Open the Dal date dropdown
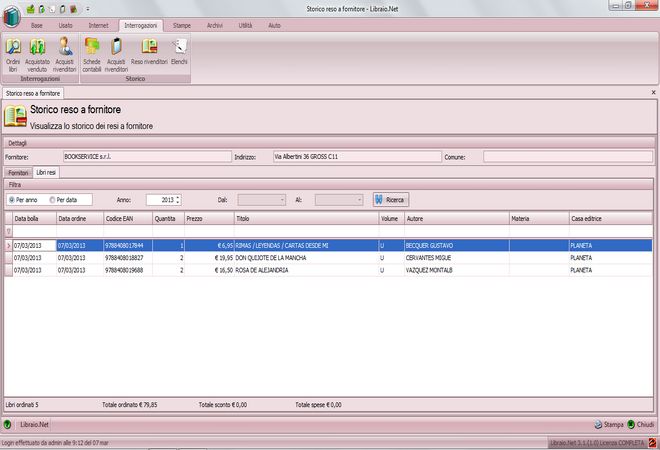Image resolution: width=660 pixels, height=450 pixels. point(282,200)
